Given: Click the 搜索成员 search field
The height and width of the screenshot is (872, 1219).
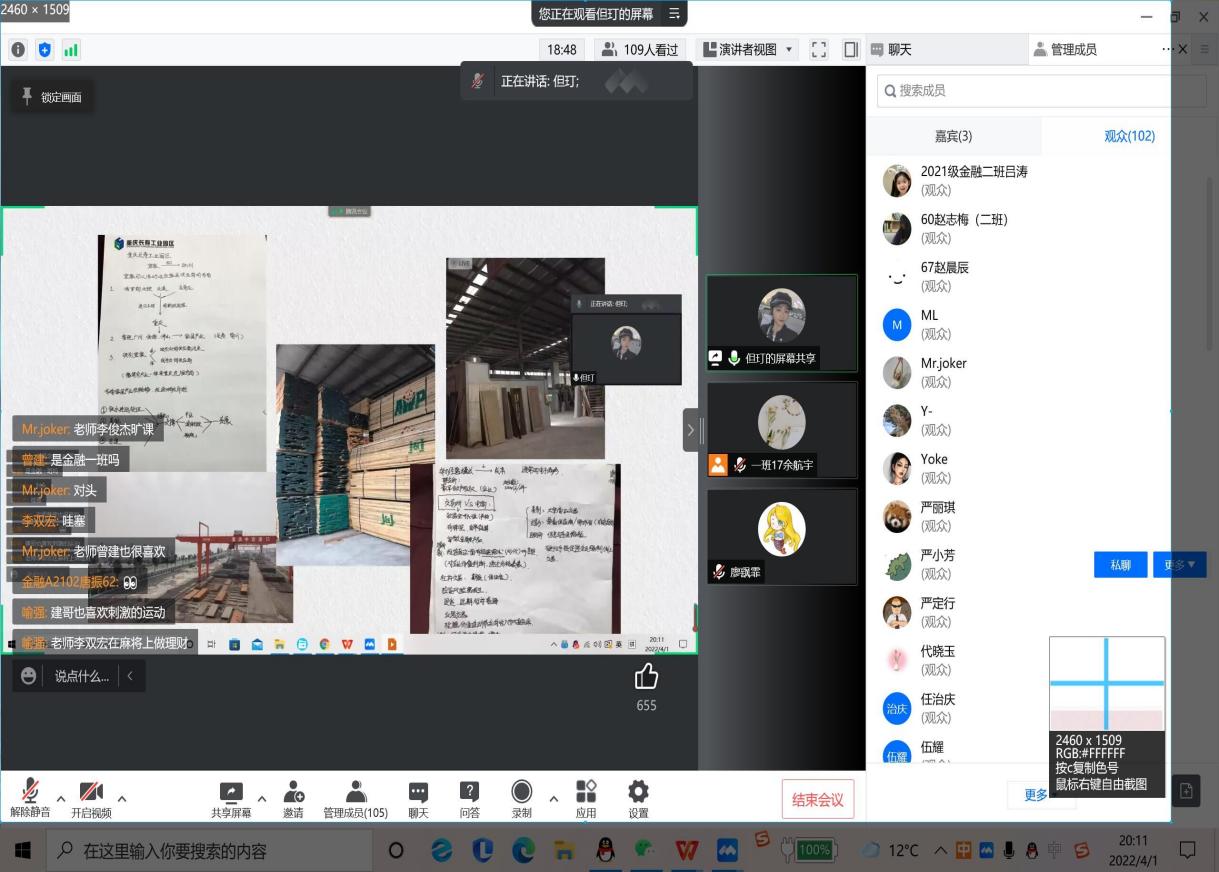Looking at the screenshot, I should [1020, 90].
